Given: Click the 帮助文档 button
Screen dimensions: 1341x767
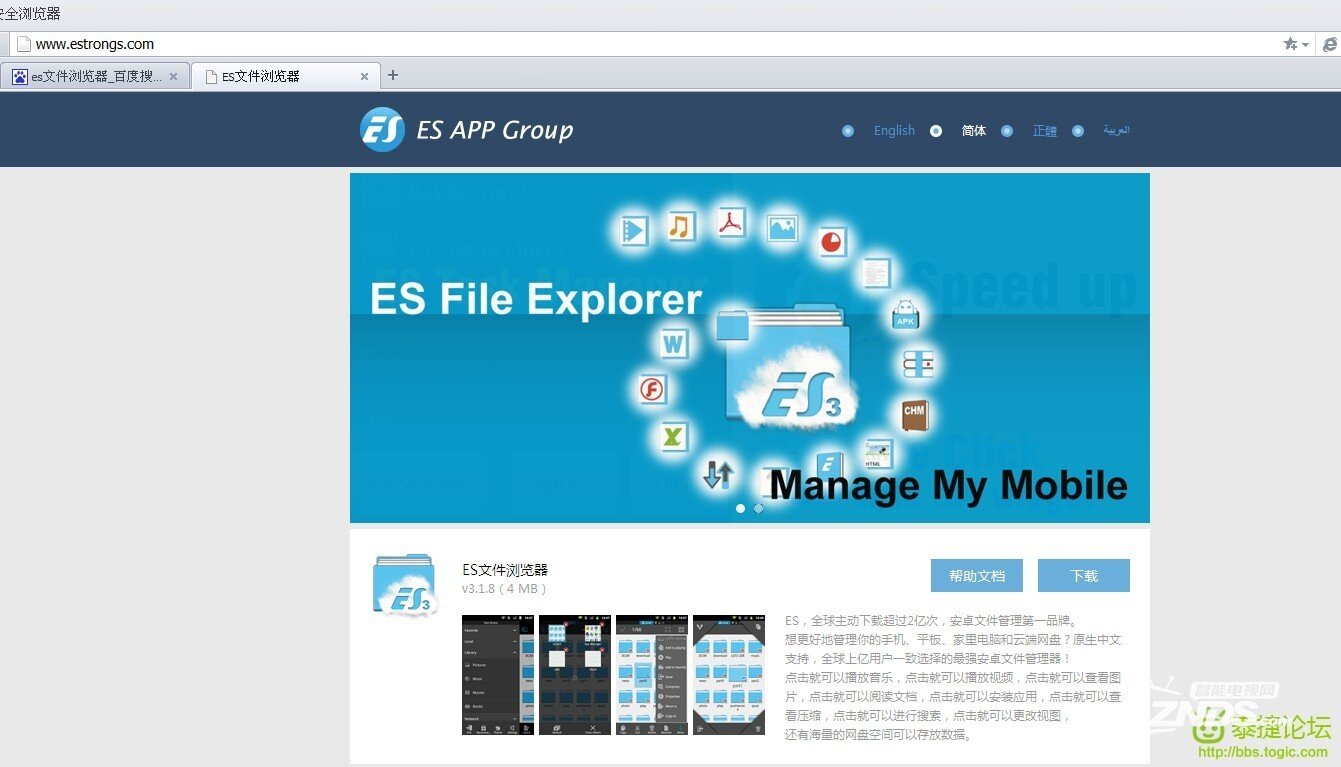Looking at the screenshot, I should click(976, 576).
